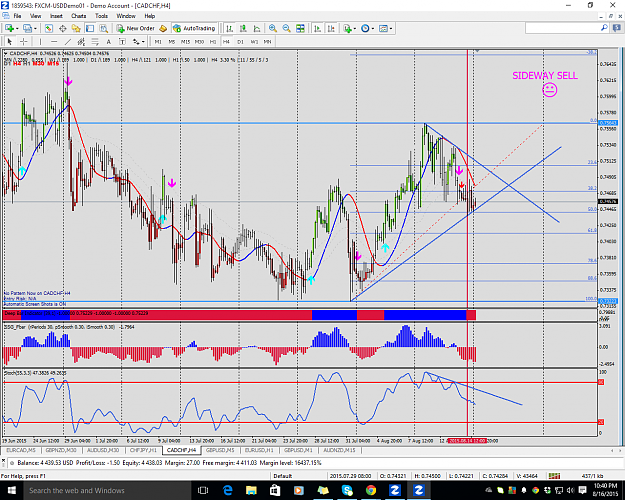Image resolution: width=625 pixels, height=500 pixels.
Task: Select Equidistant Channel tool
Action: (81, 41)
